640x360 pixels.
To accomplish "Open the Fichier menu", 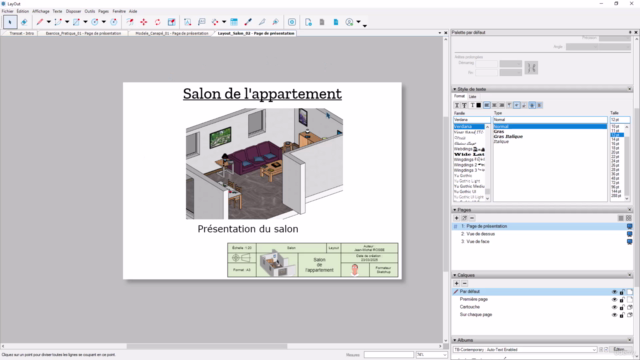I will coord(8,11).
